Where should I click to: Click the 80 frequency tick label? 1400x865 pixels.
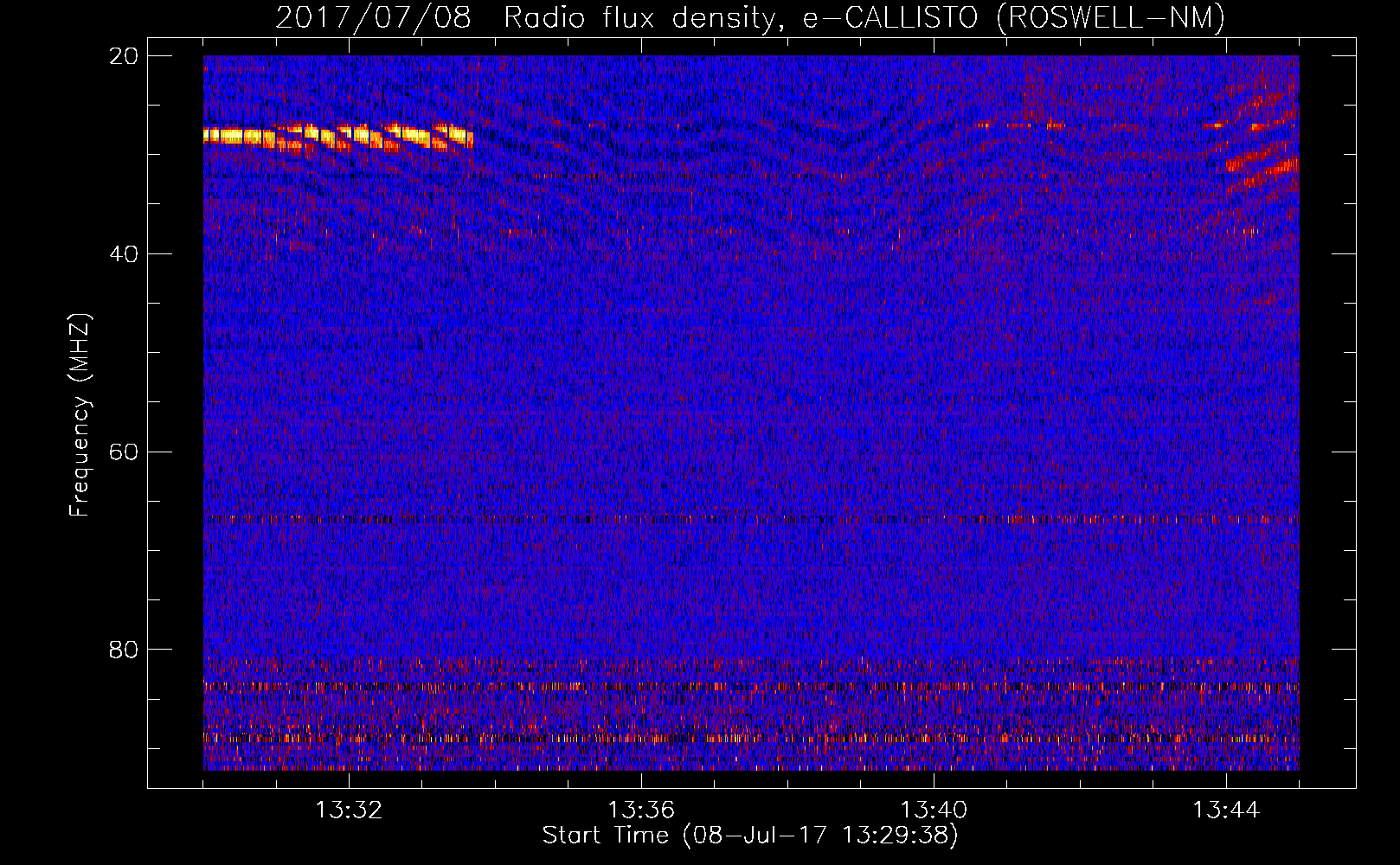pos(123,650)
